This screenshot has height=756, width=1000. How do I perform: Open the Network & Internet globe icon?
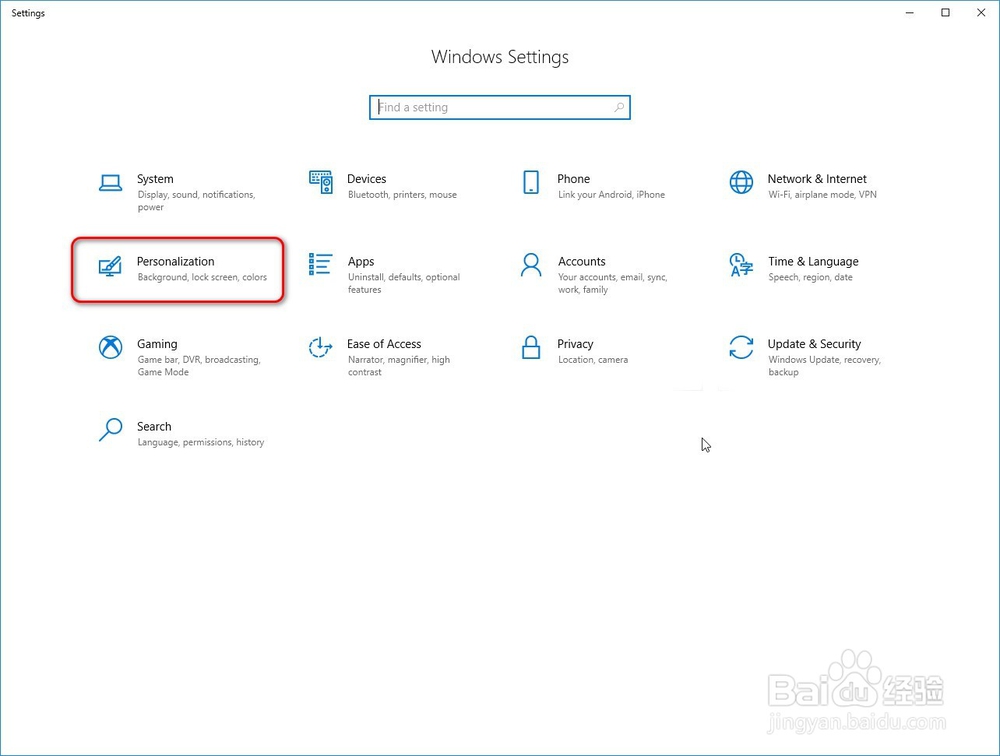[x=741, y=182]
